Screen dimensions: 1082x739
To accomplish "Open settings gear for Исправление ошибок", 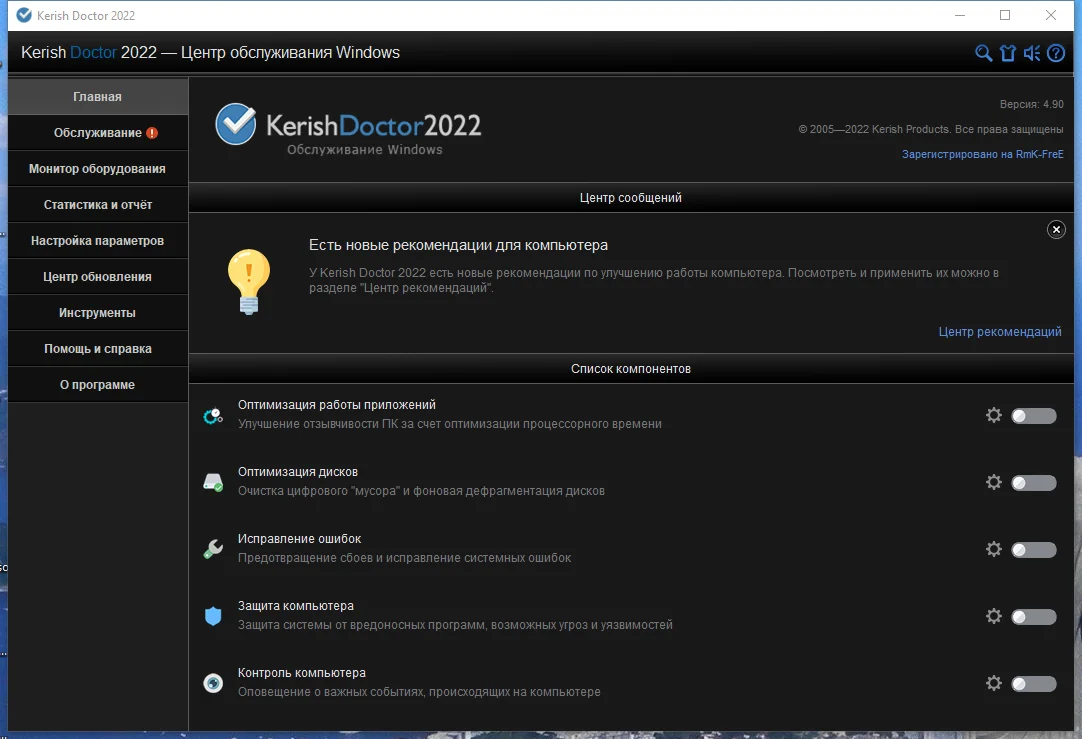I will pos(994,549).
